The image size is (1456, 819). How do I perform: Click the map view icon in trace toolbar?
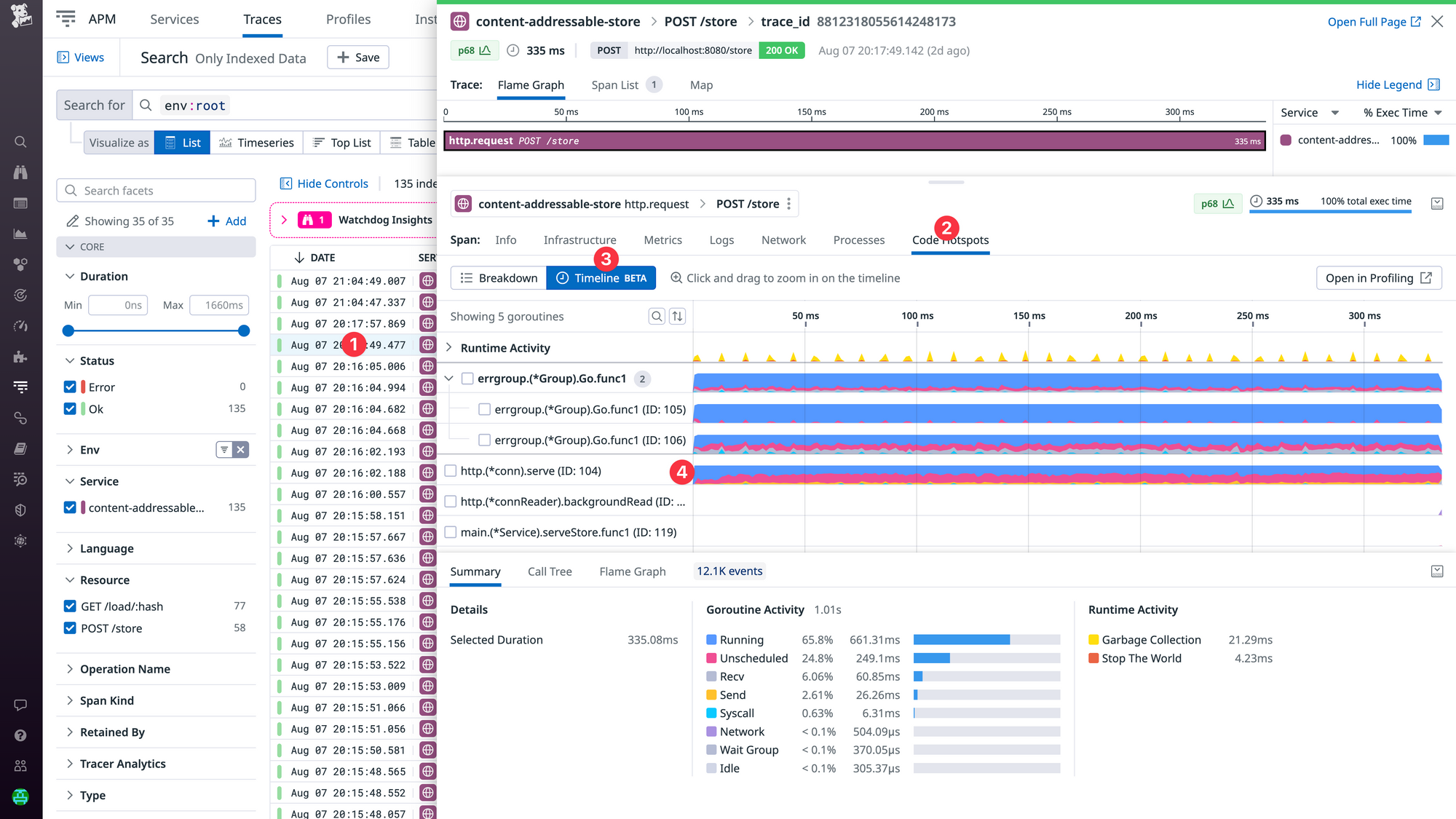700,84
